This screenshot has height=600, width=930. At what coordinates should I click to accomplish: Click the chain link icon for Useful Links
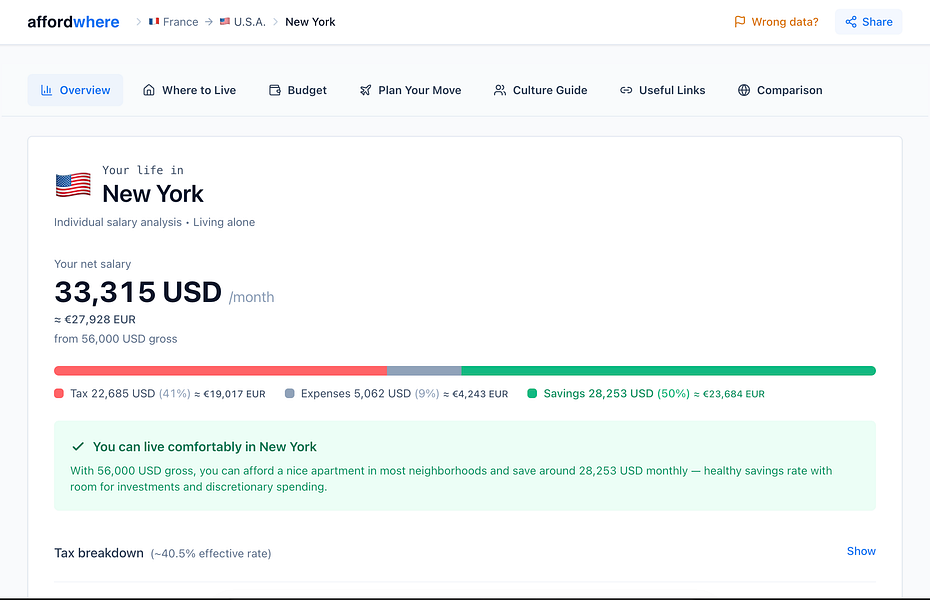(x=626, y=90)
